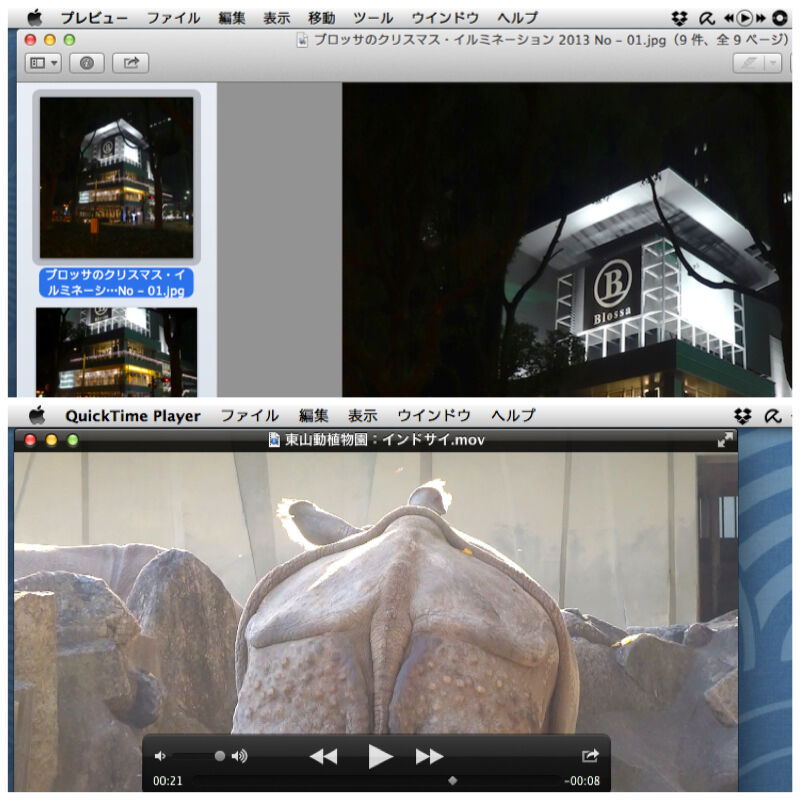Zoom the Preview window with green button
This screenshot has height=800, width=800.
pyautogui.click(x=69, y=40)
